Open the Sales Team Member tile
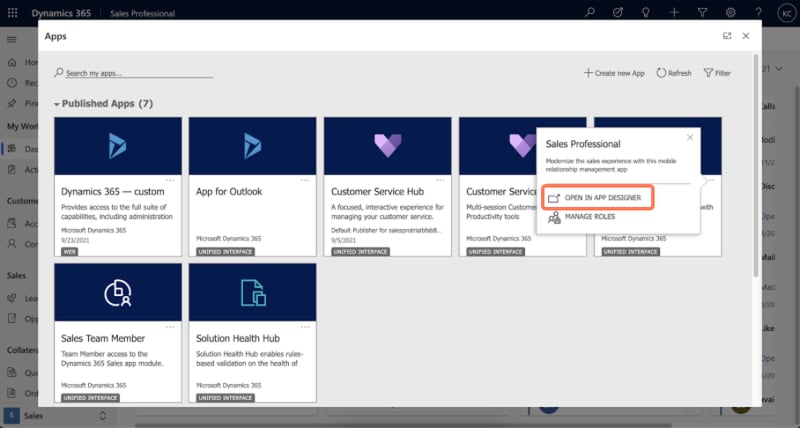Screen dimensions: 800x428 118,333
